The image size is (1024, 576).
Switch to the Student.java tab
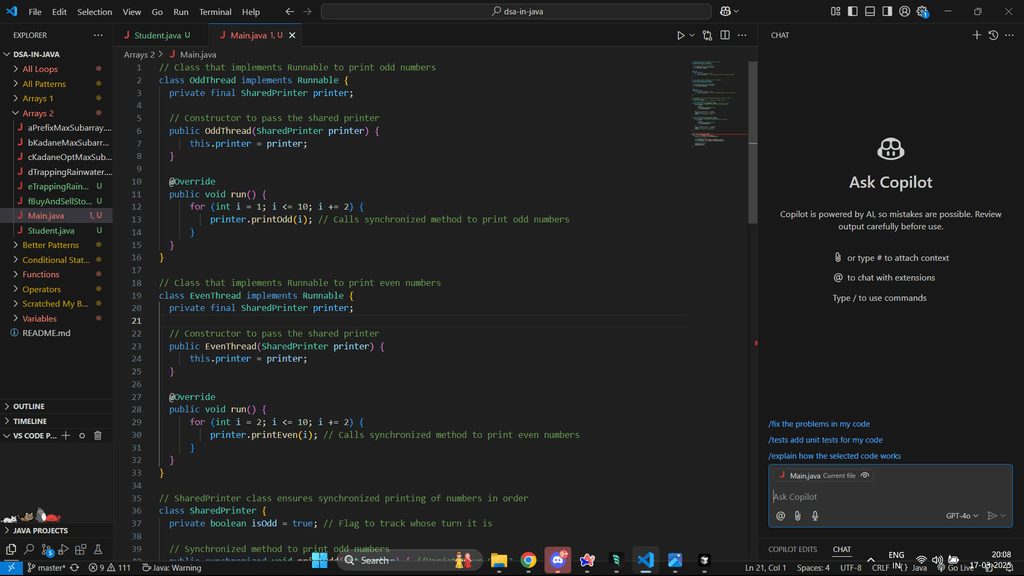[x=160, y=34]
